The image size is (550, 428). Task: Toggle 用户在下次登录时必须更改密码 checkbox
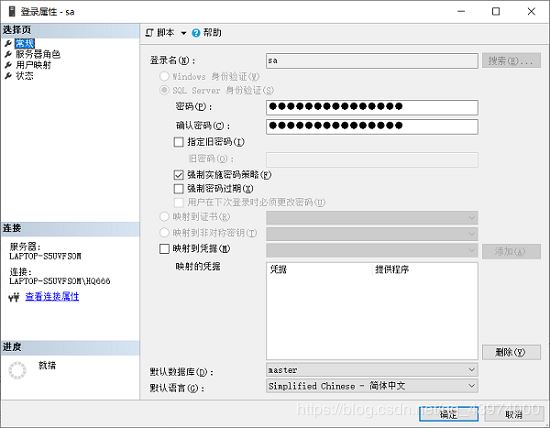[179, 202]
